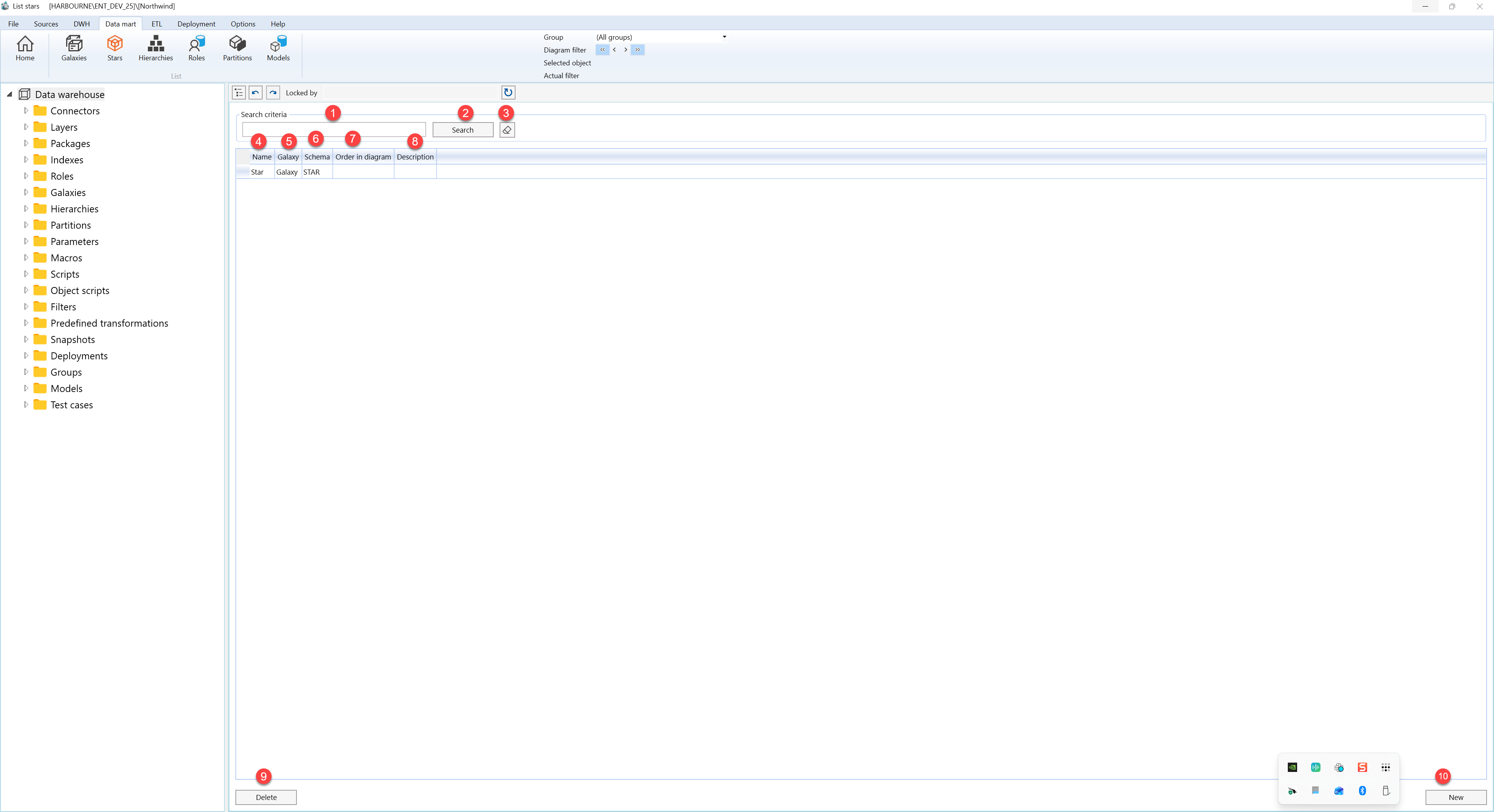Switch to the Sources tab
1494x812 pixels.
point(46,24)
